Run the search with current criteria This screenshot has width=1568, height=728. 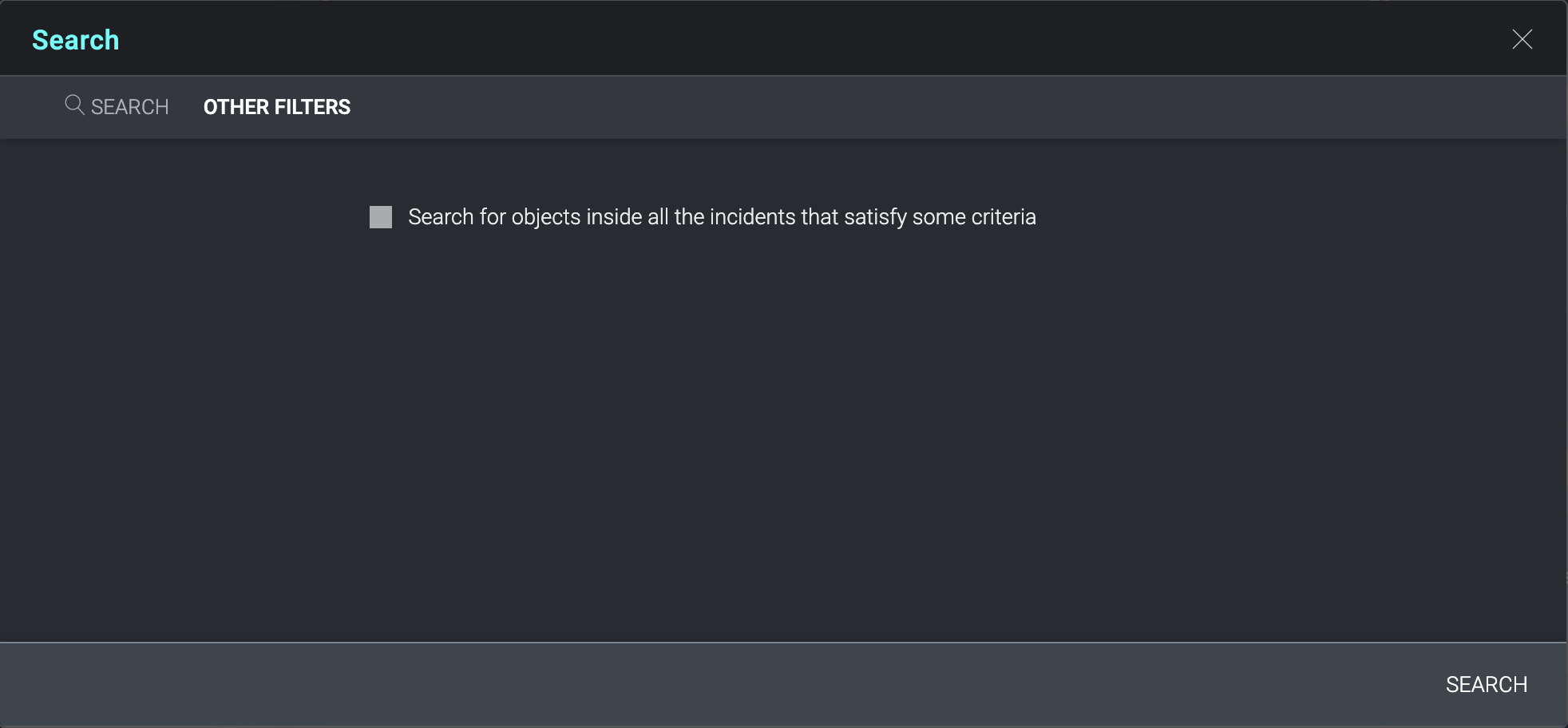point(1485,683)
